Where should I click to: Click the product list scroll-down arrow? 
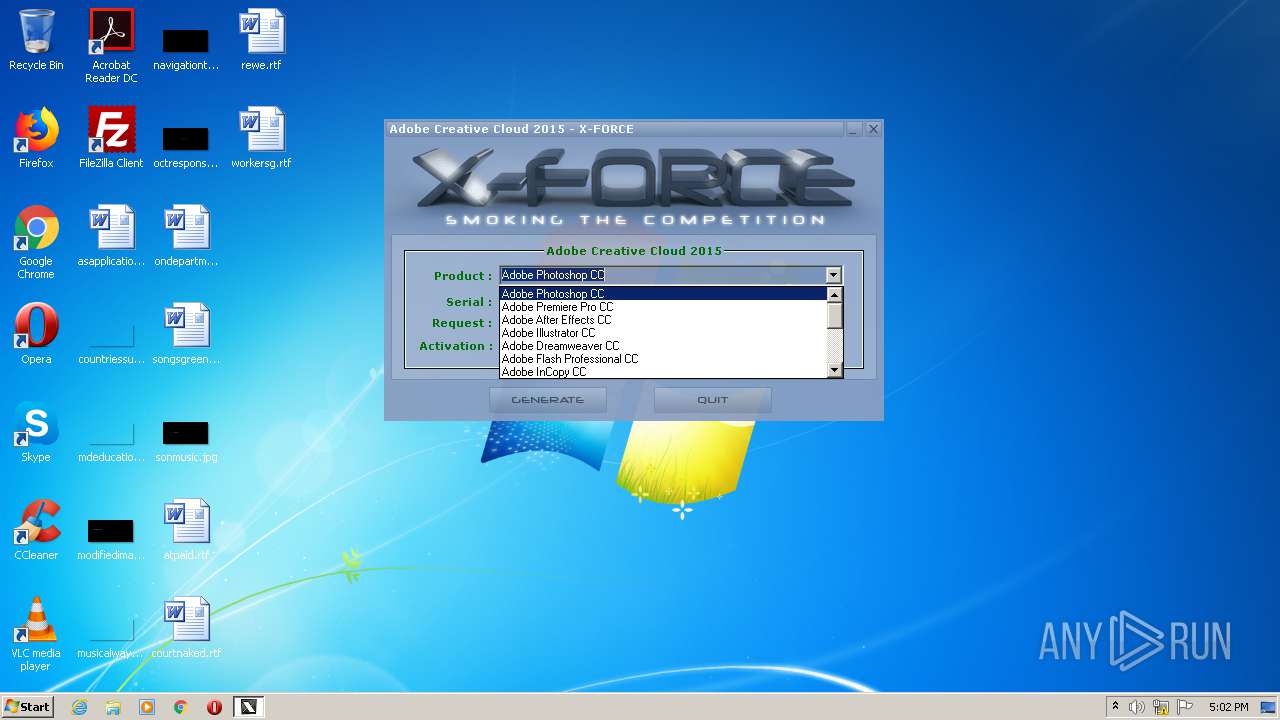[x=835, y=371]
